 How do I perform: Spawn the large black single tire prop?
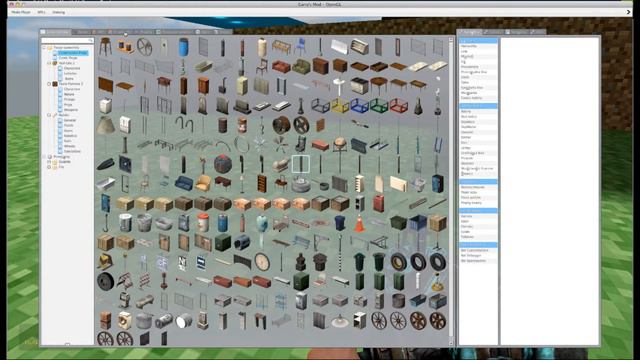(105, 282)
